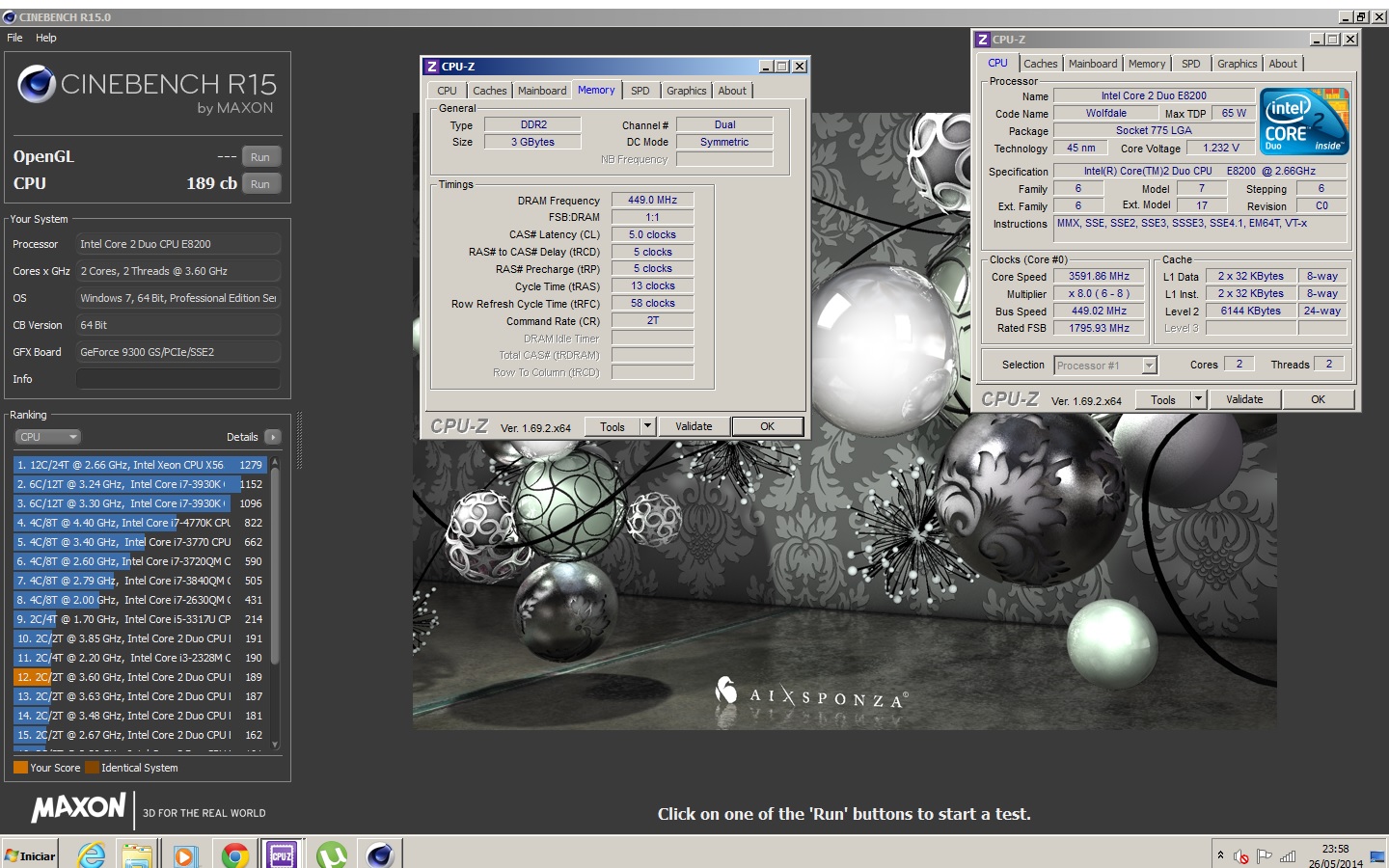This screenshot has width=1389, height=868.
Task: Expand ranking Details arrow button
Action: (273, 437)
